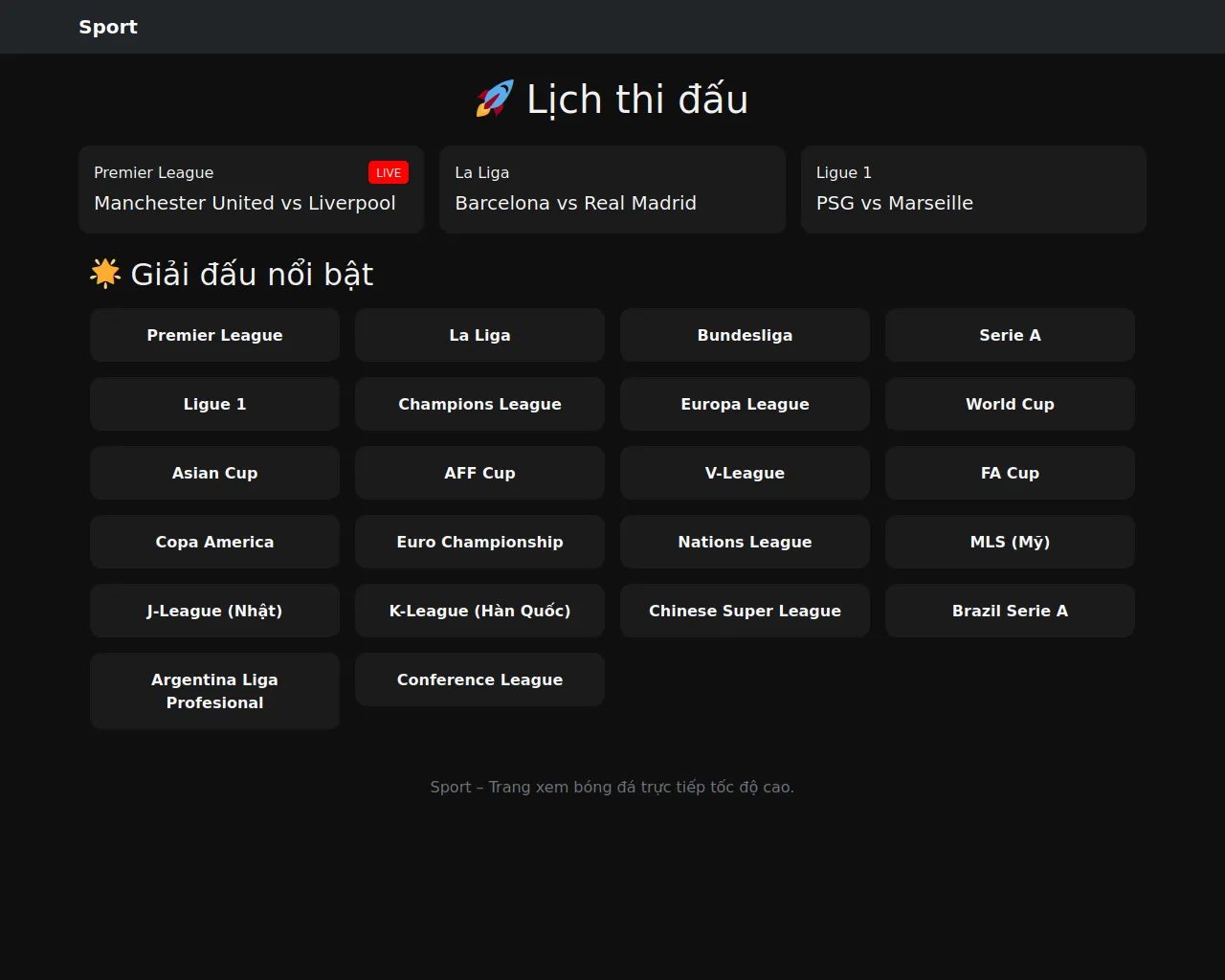Open the Bundesliga tournament
Viewport: 1225px width, 980px height.
(745, 335)
